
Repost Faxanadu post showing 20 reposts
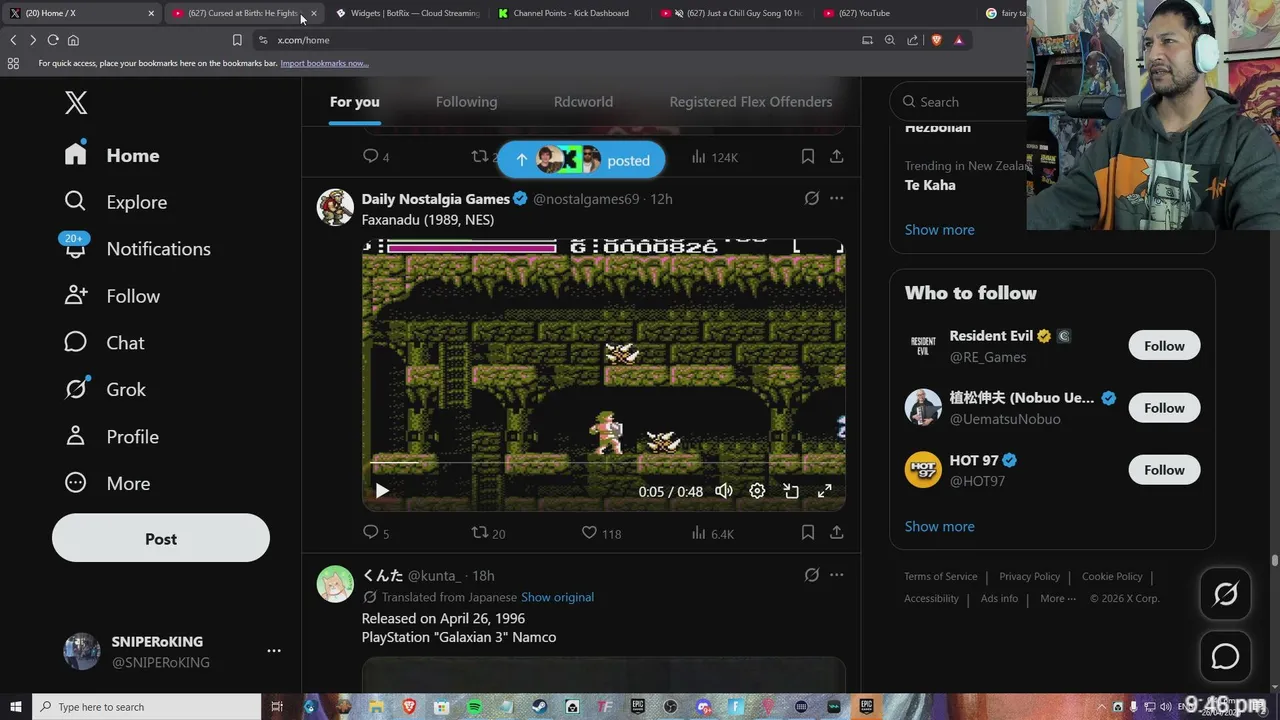pyautogui.click(x=488, y=533)
